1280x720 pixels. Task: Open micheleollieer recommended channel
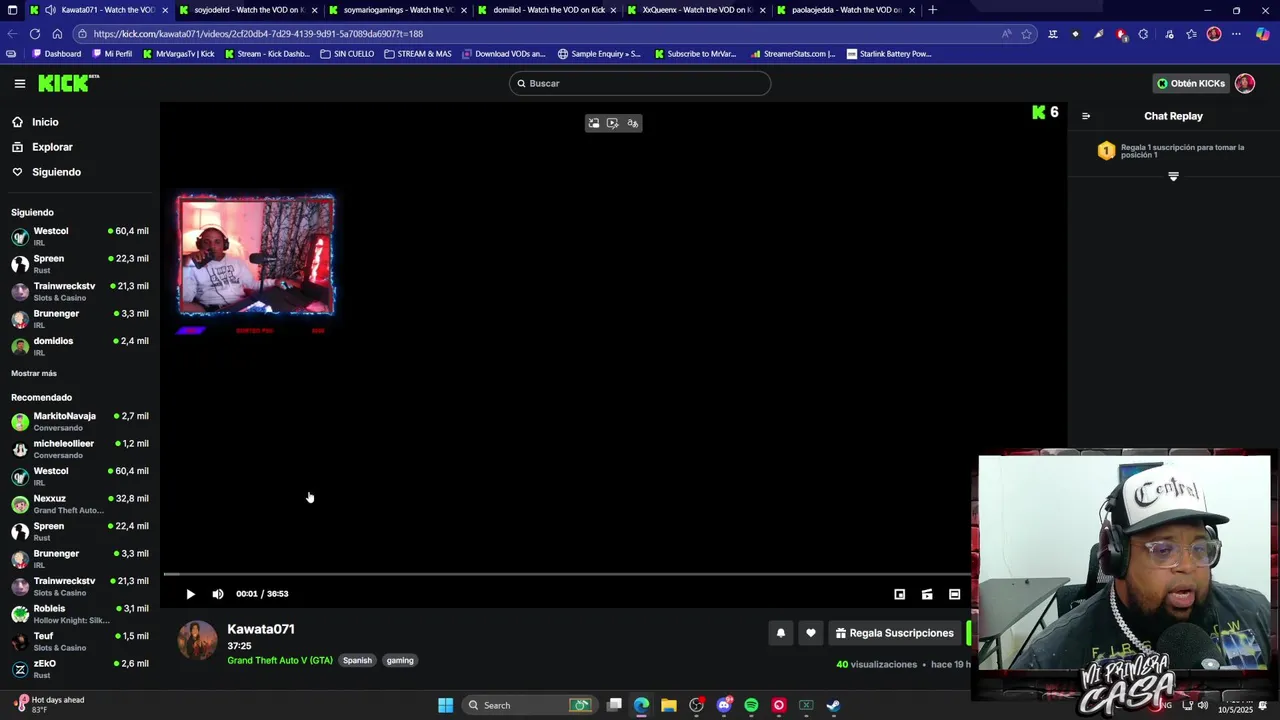80,449
